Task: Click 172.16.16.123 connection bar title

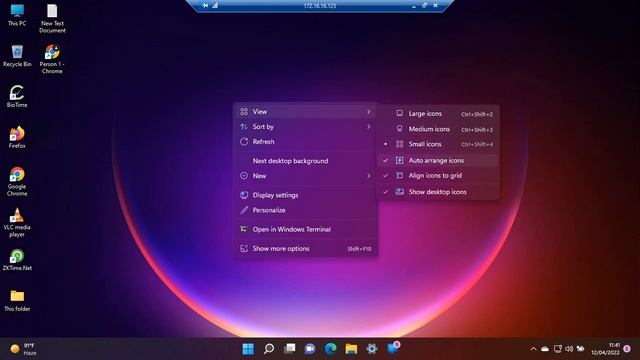Action: point(320,6)
